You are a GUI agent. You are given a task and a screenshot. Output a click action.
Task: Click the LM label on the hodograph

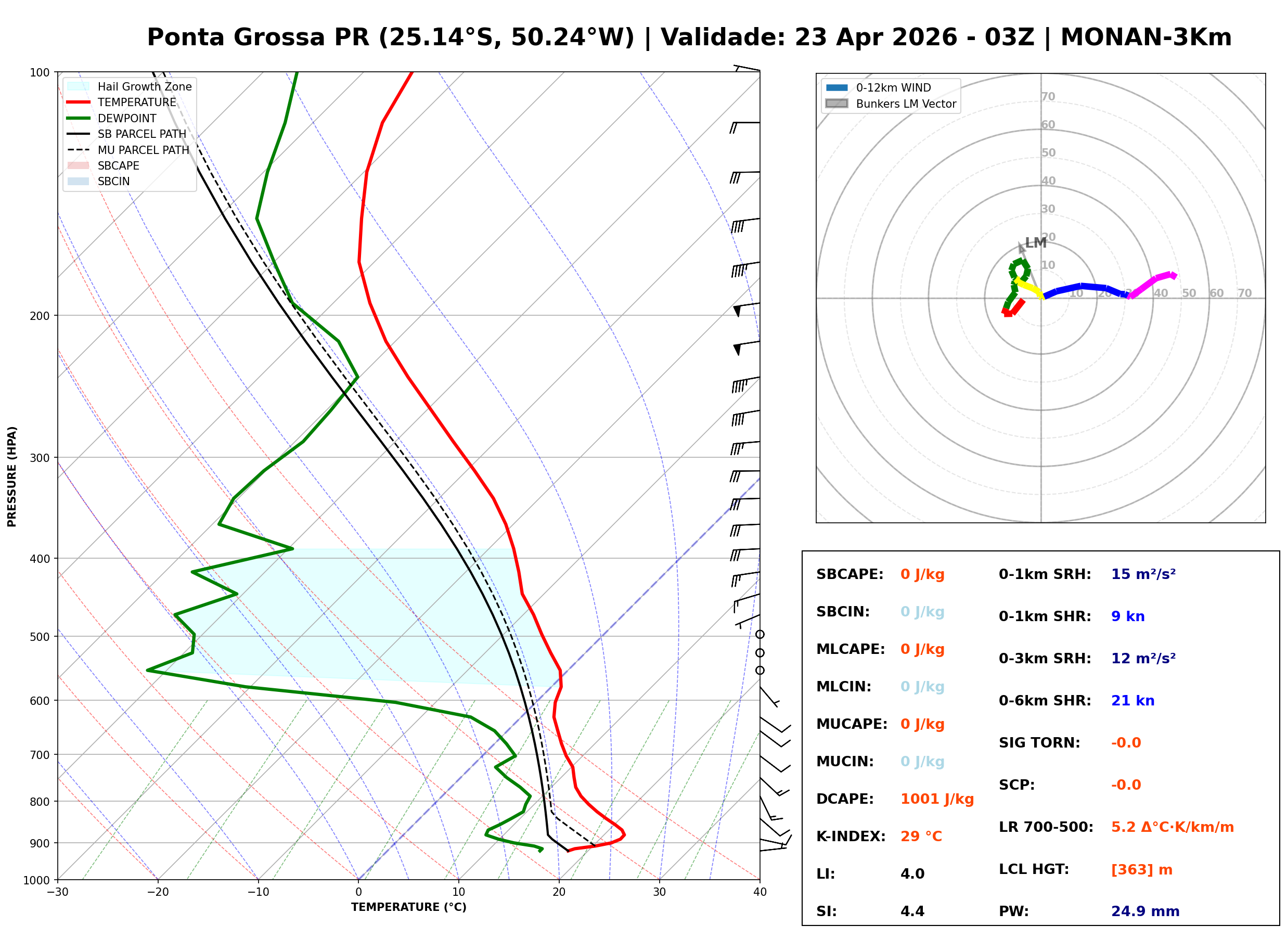coord(1036,242)
